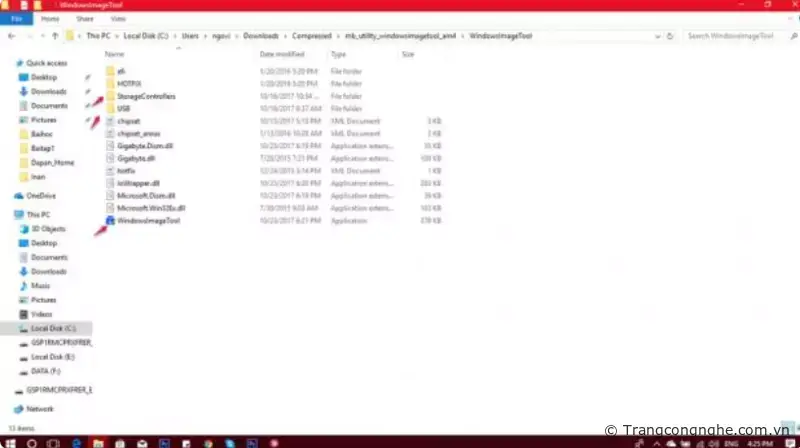Sort files by Date modified column
The height and width of the screenshot is (448, 800).
click(x=281, y=54)
